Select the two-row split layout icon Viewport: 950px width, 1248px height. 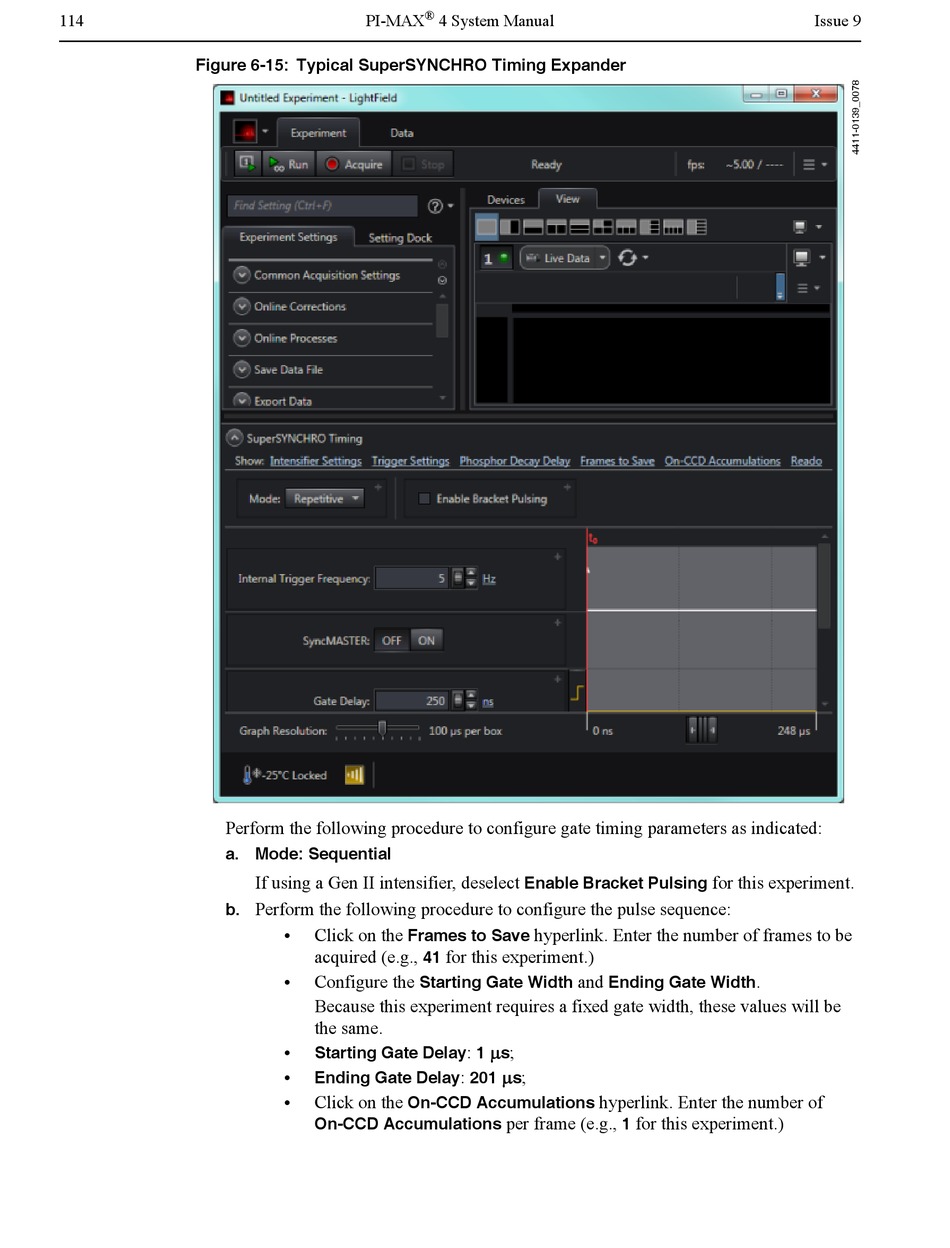point(533,227)
